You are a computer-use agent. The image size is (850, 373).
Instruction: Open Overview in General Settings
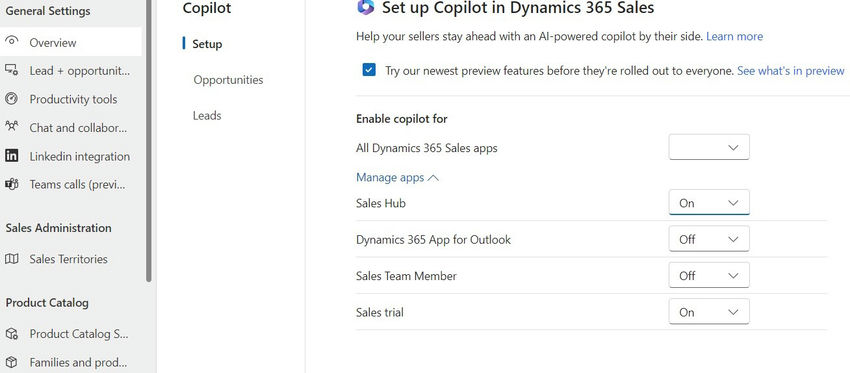pyautogui.click(x=70, y=42)
